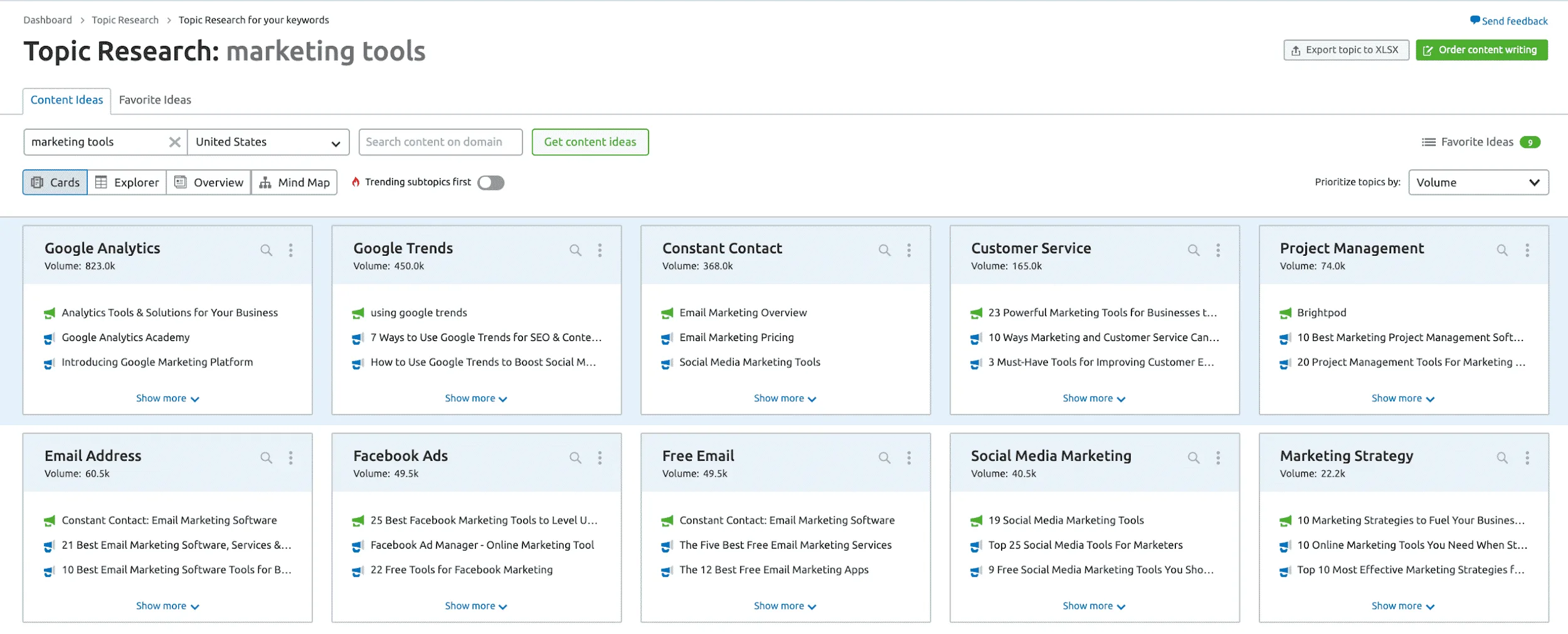The width and height of the screenshot is (1568, 634).
Task: Expand Show more on Customer Service card
Action: (1094, 398)
